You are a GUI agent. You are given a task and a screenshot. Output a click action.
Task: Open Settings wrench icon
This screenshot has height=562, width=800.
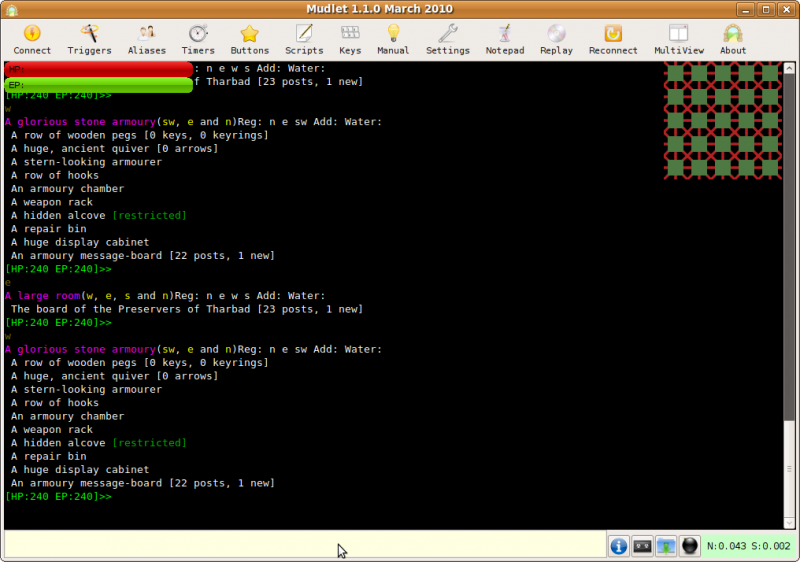[448, 39]
